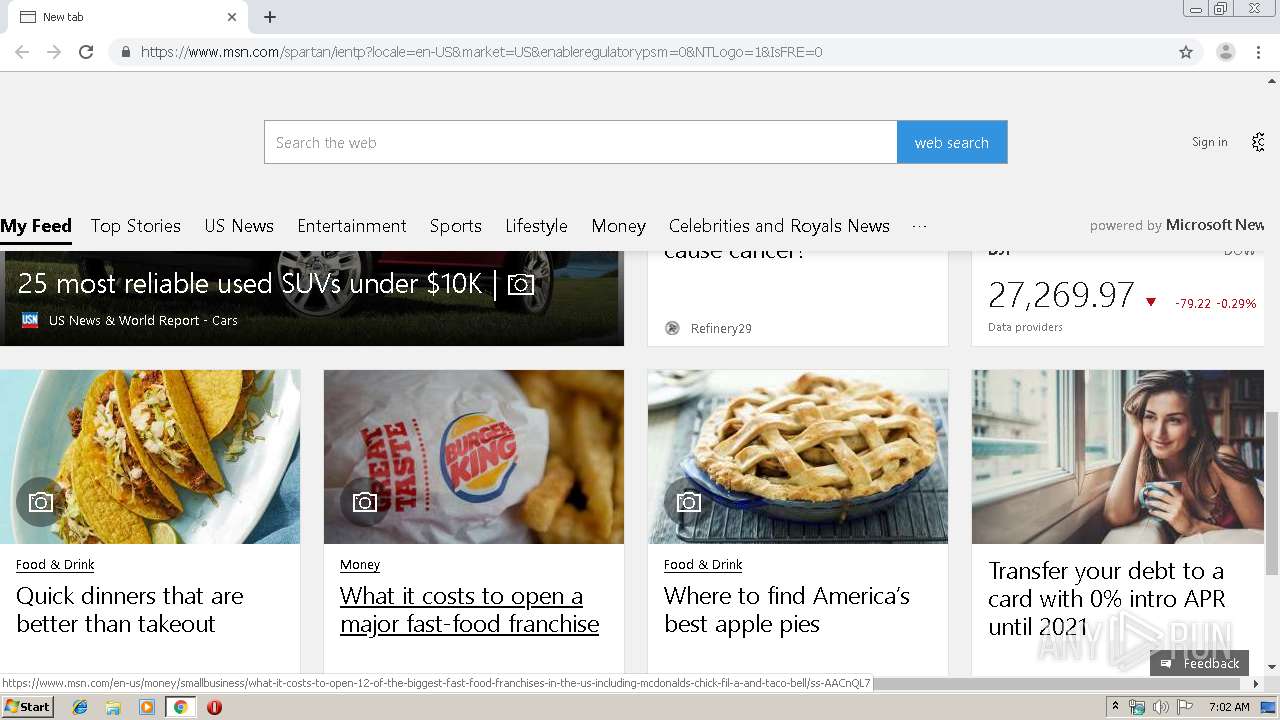The image size is (1280, 720).
Task: Open Transfer your debt ad headline
Action: [1107, 599]
